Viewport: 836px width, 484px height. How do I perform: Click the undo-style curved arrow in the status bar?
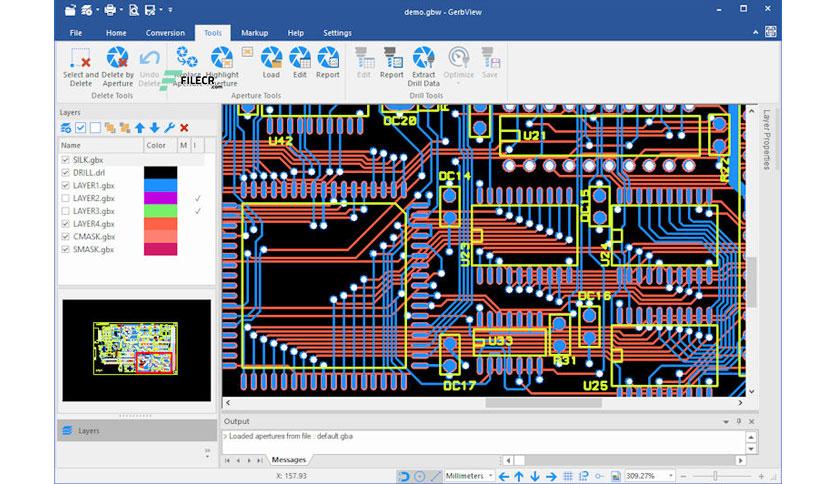[404, 476]
